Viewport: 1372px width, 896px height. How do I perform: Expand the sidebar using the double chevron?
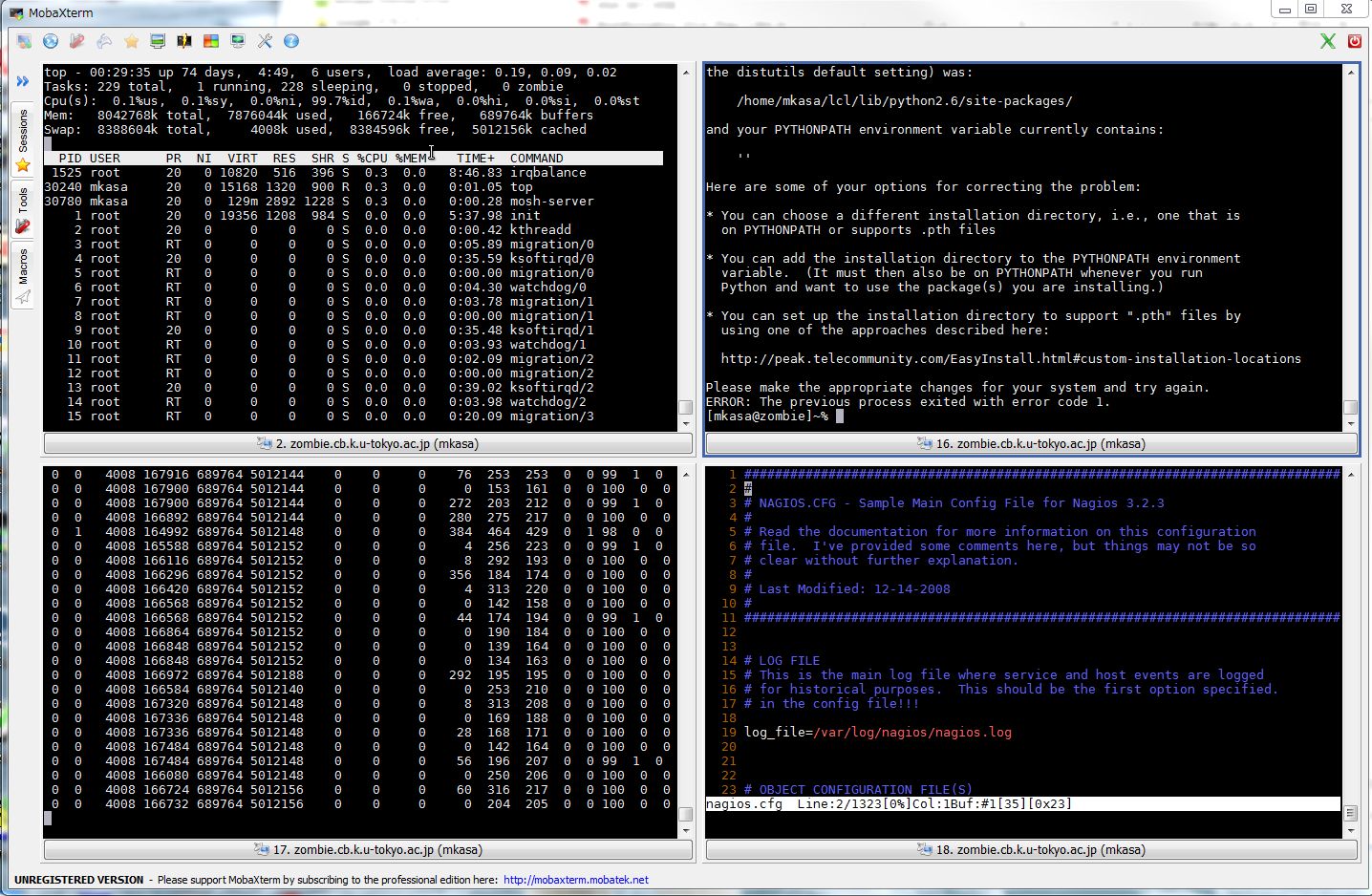(22, 81)
